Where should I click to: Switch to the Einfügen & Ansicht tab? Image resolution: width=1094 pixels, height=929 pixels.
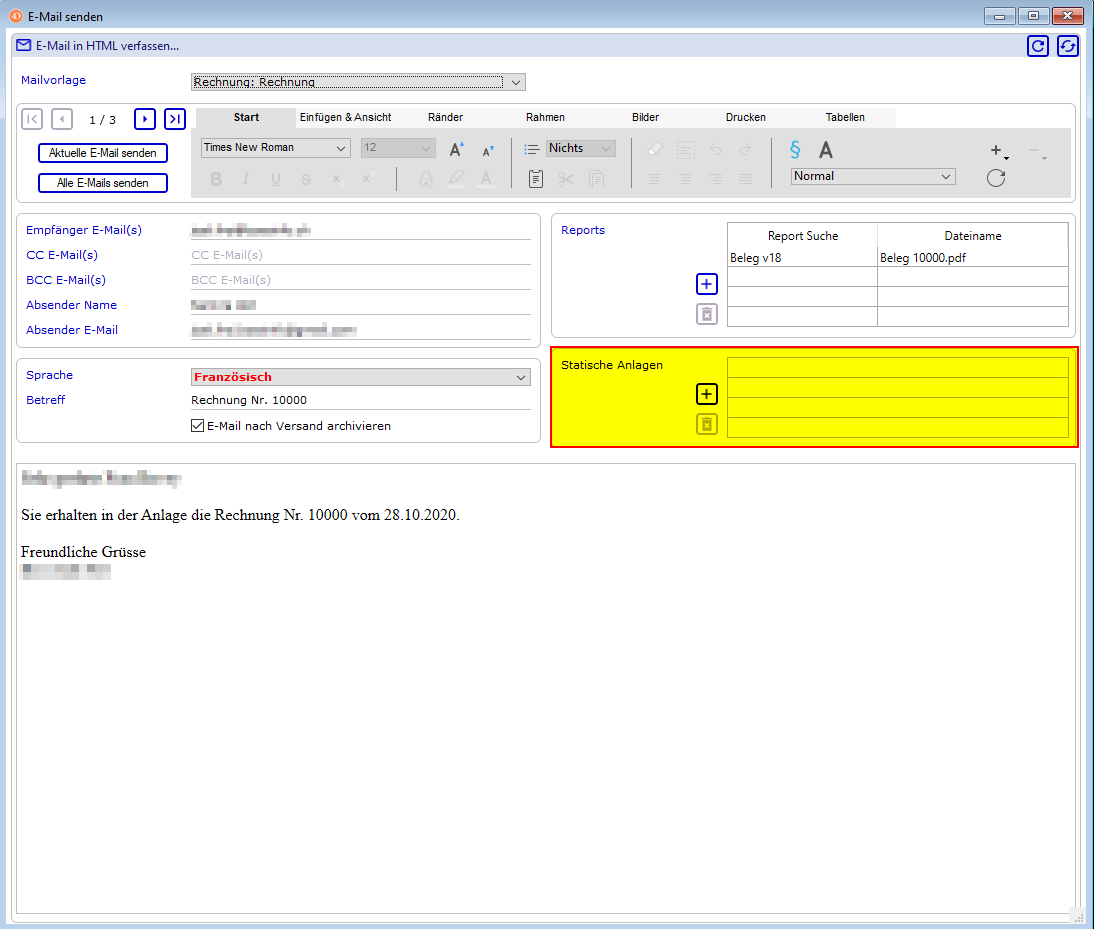click(345, 117)
